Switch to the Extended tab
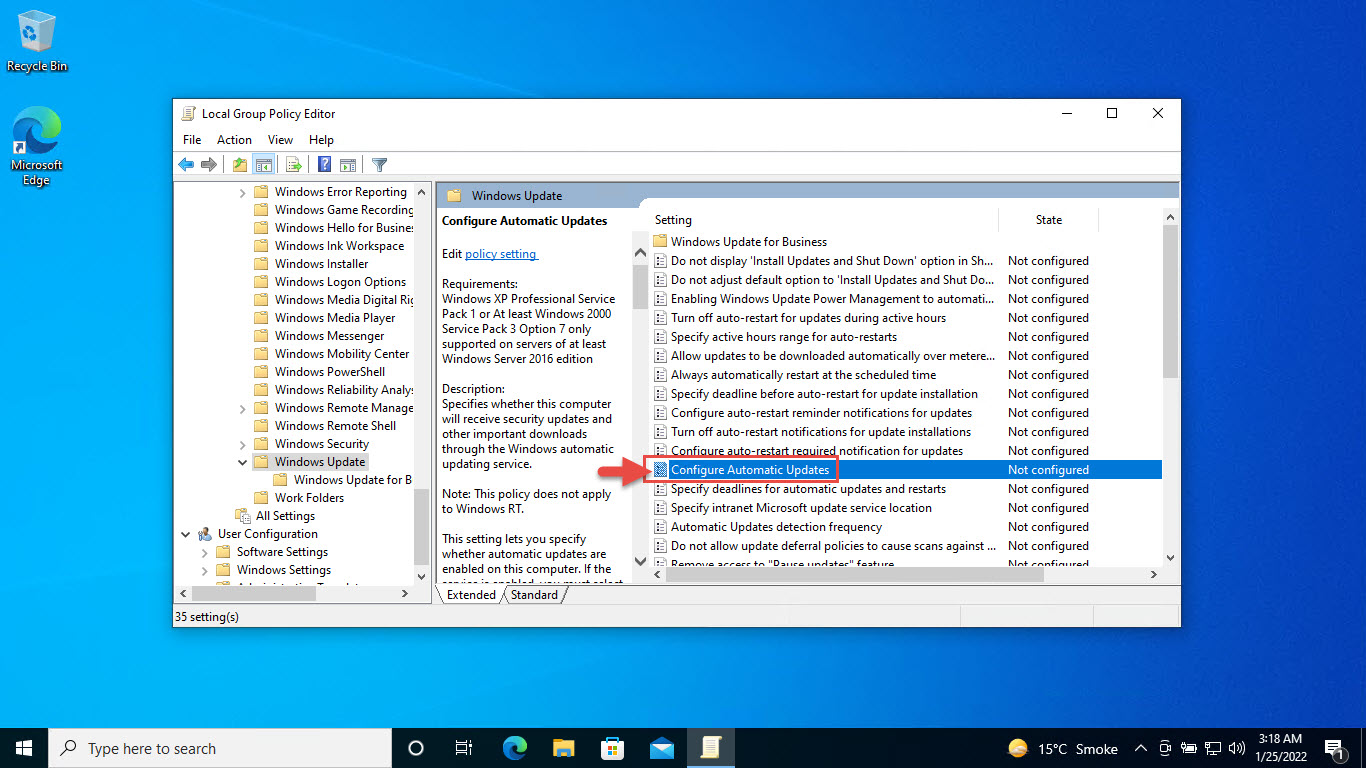The width and height of the screenshot is (1366, 768). [x=471, y=594]
